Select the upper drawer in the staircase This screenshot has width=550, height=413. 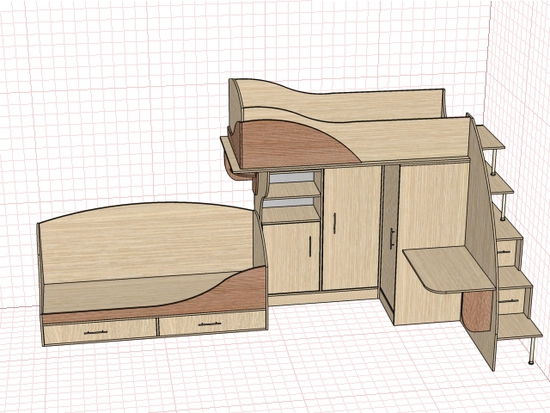click(507, 253)
